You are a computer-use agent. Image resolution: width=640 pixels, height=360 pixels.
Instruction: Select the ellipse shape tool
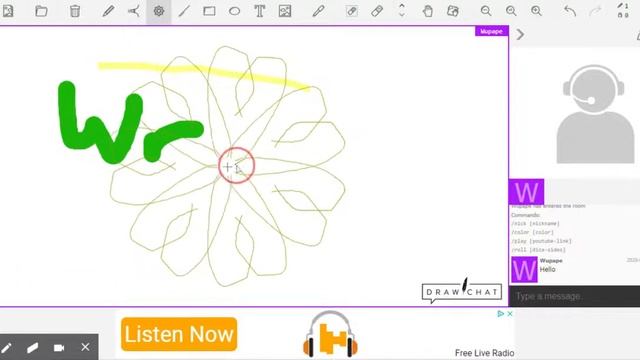234,11
